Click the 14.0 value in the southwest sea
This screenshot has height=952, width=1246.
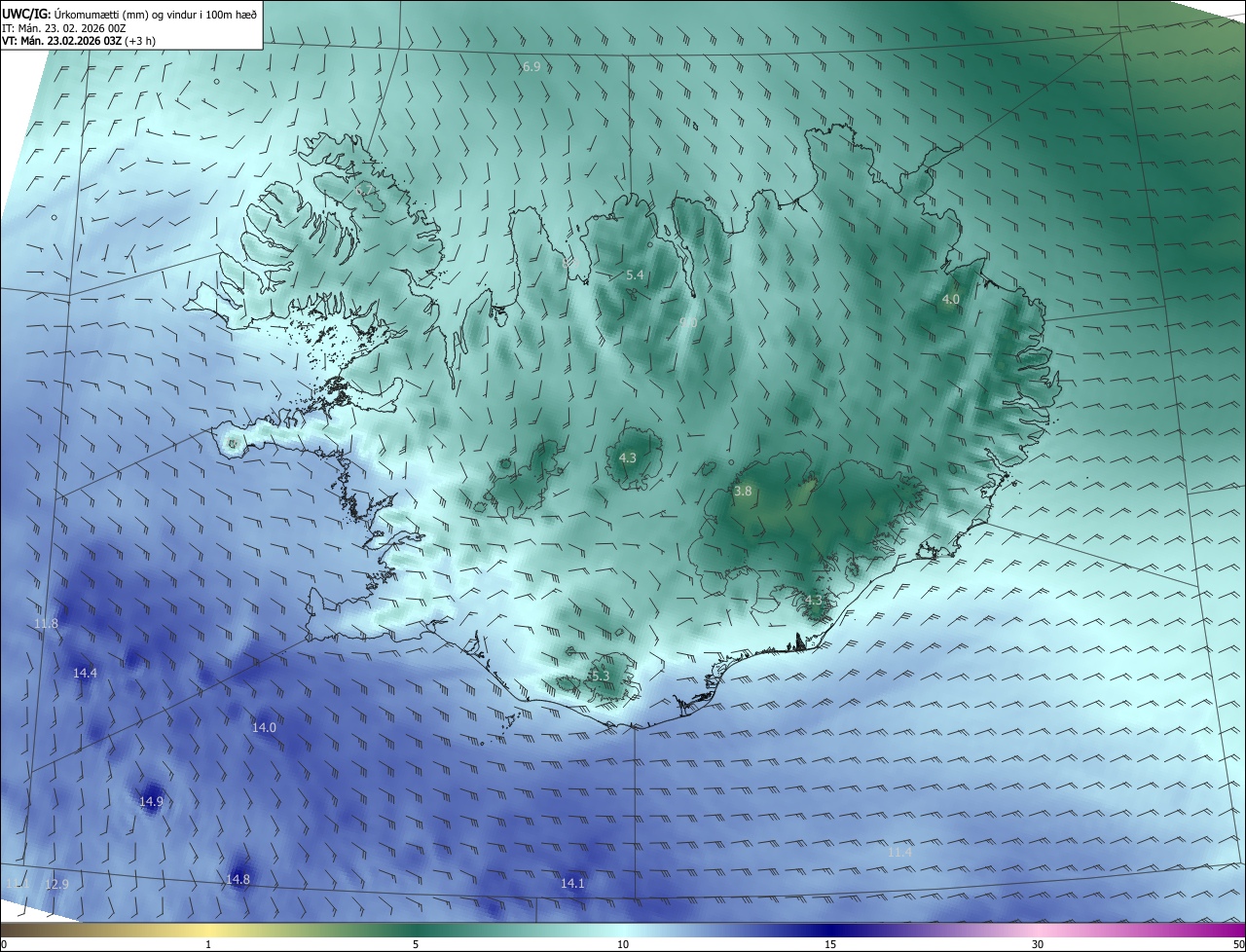264,727
